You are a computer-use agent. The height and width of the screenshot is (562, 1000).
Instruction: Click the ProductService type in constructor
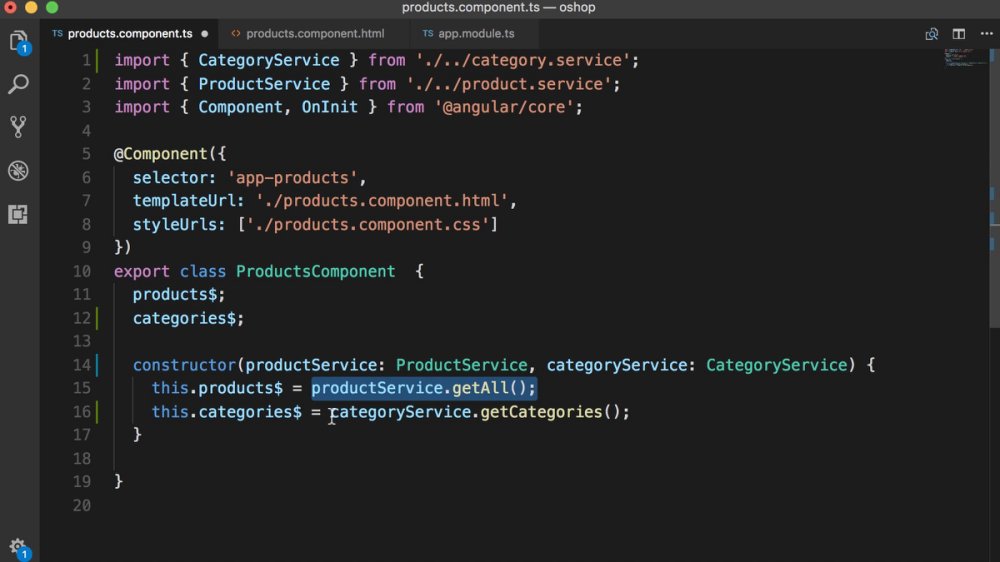461,365
